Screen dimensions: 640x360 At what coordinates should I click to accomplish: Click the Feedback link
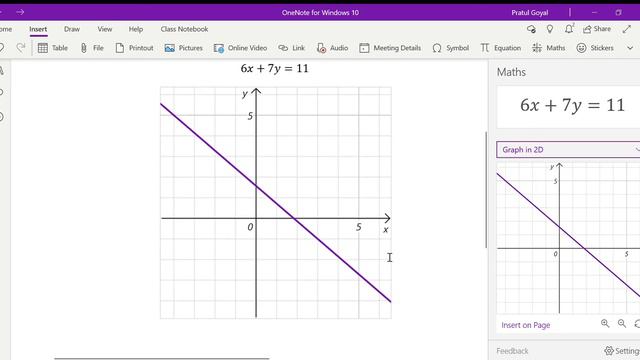click(512, 351)
